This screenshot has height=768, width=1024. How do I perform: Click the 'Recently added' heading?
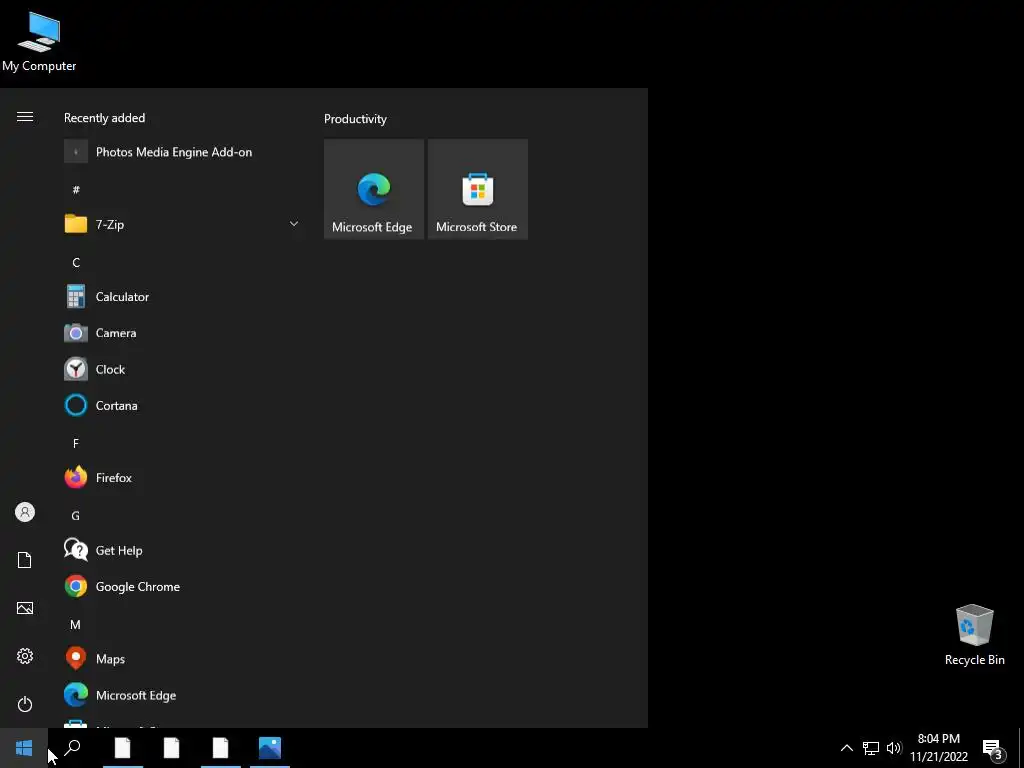coord(104,118)
